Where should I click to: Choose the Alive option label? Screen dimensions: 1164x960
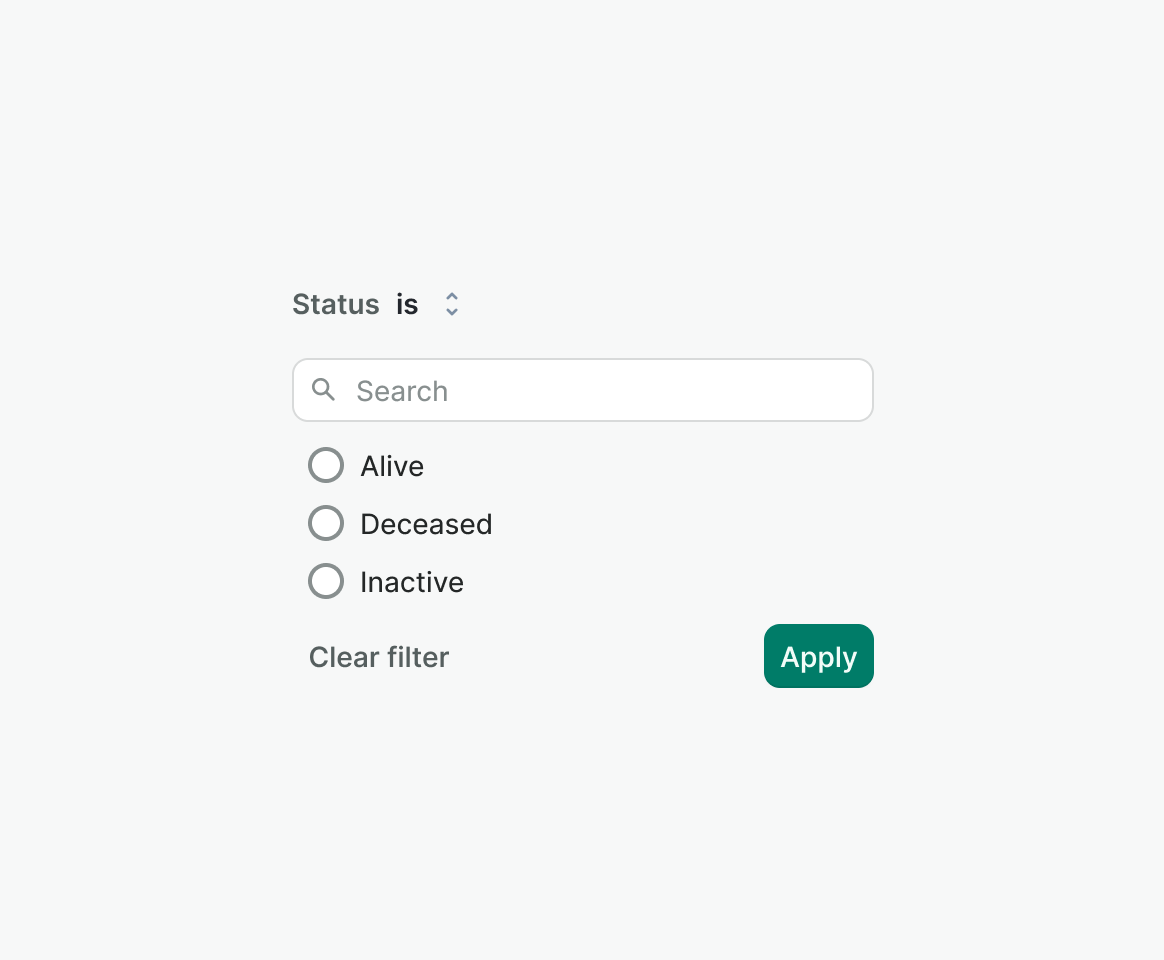(392, 466)
